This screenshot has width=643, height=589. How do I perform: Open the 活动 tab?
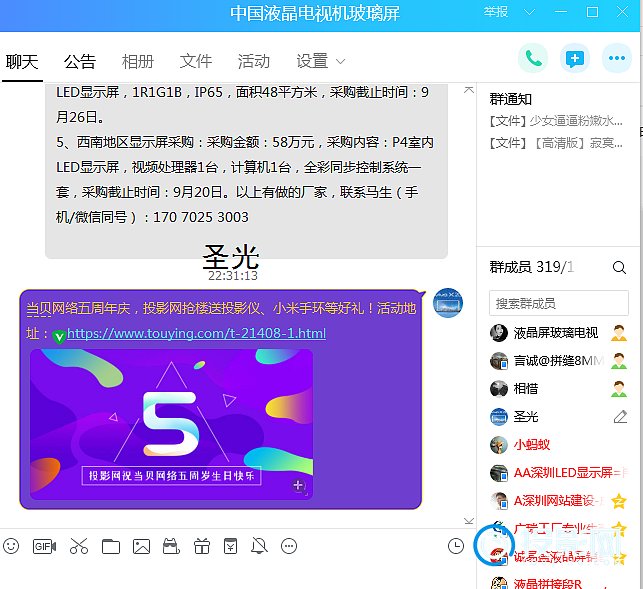253,62
